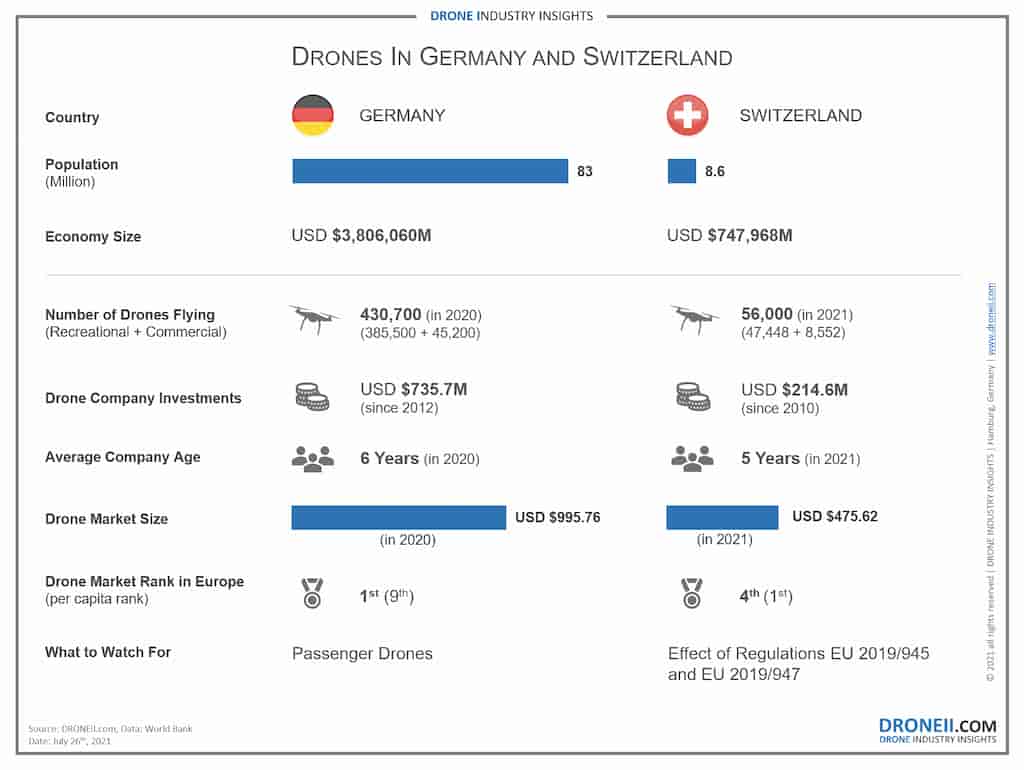The width and height of the screenshot is (1024, 770).
Task: Click the title "Drones in Germany and Switzerland"
Action: (512, 57)
